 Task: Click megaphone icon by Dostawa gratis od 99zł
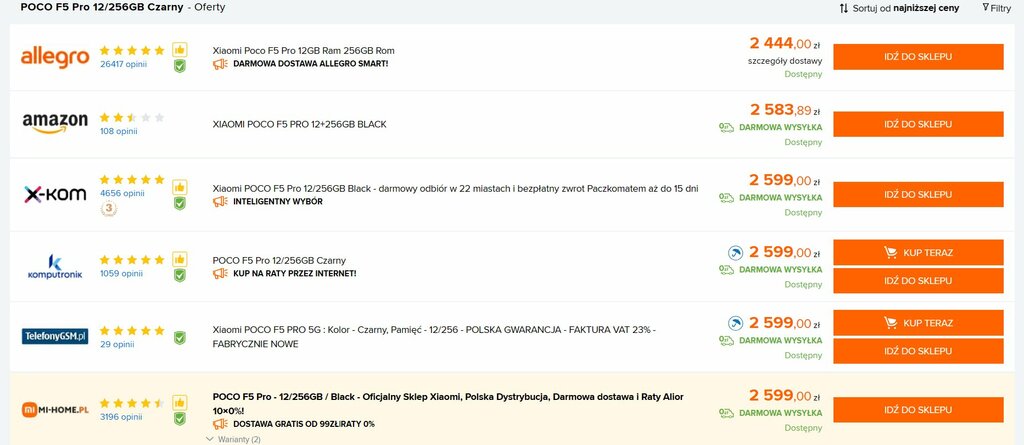click(220, 423)
